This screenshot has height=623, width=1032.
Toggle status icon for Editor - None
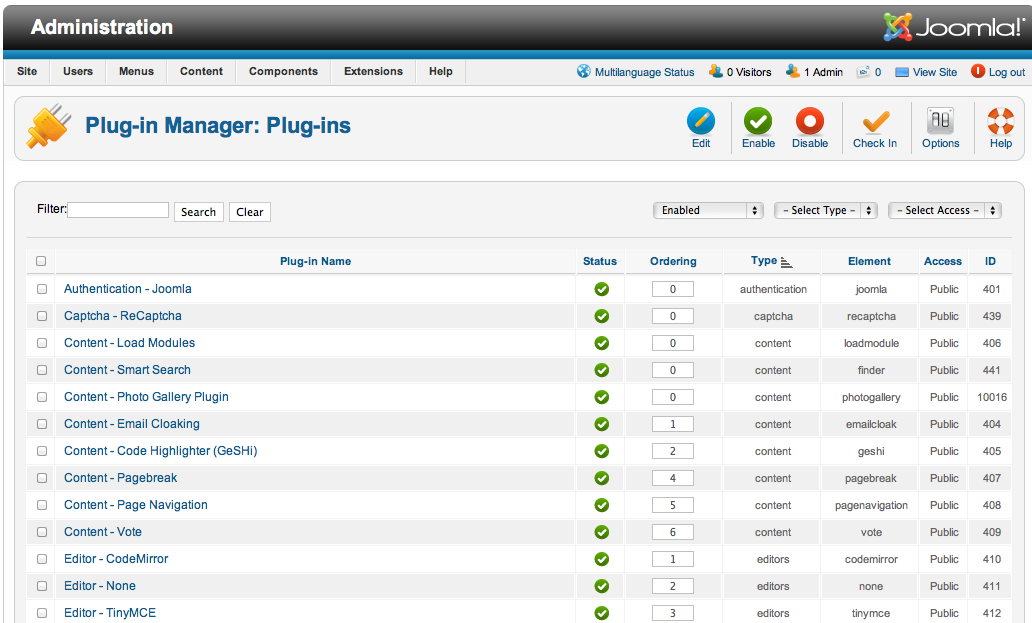[x=601, y=586]
